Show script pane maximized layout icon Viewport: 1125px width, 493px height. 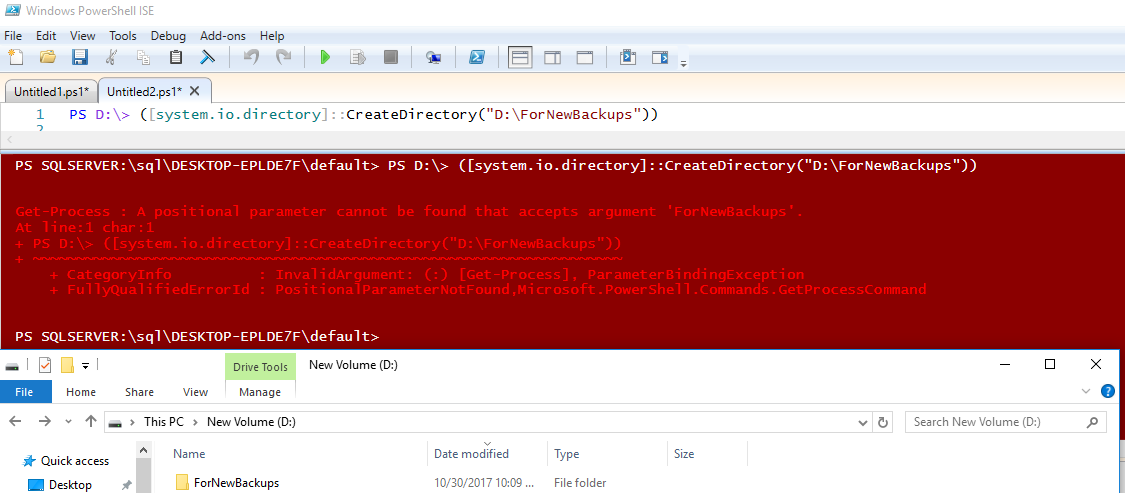pos(585,57)
